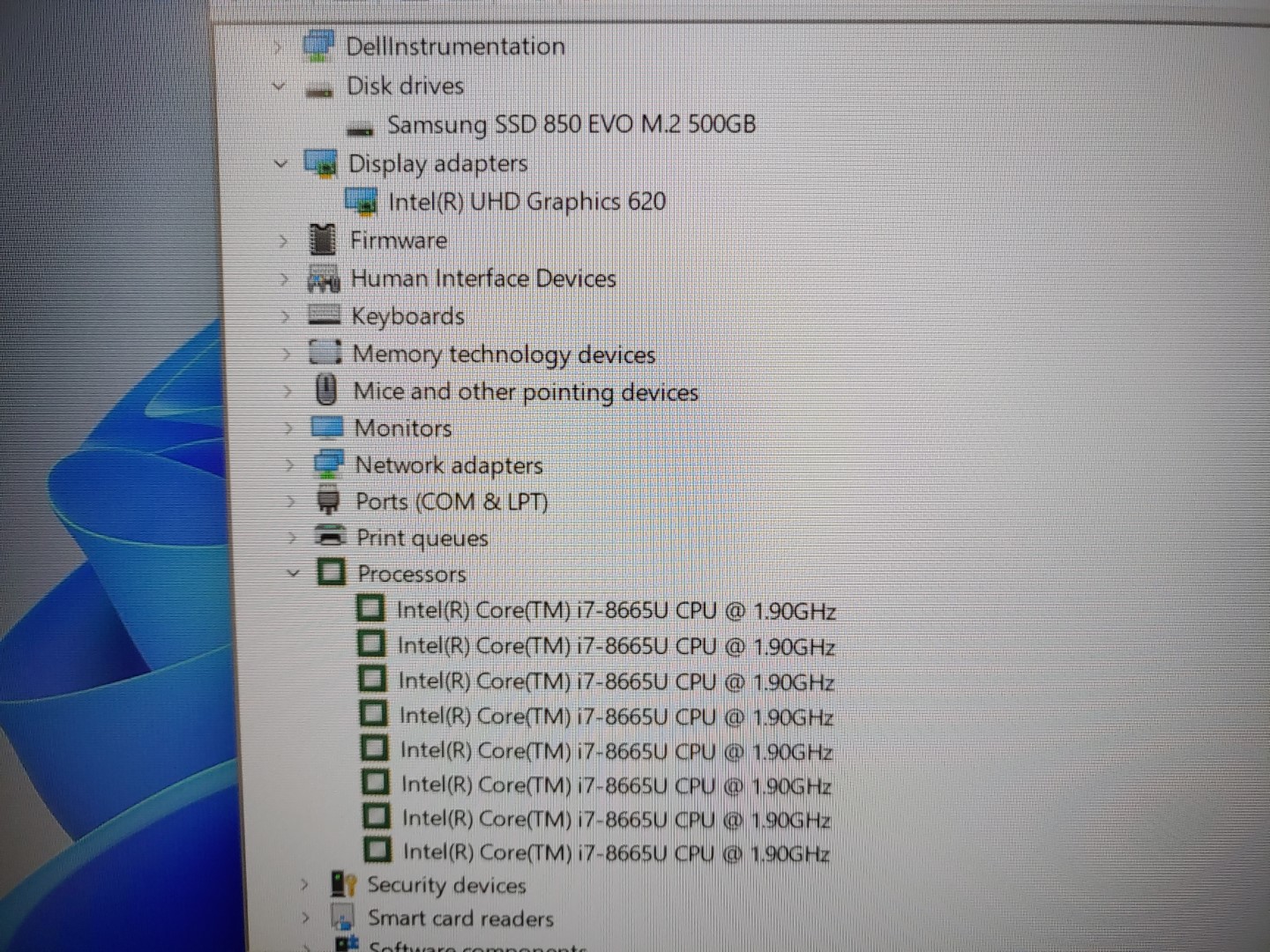Click the Keyboards category icon
The image size is (1270, 952).
point(324,315)
